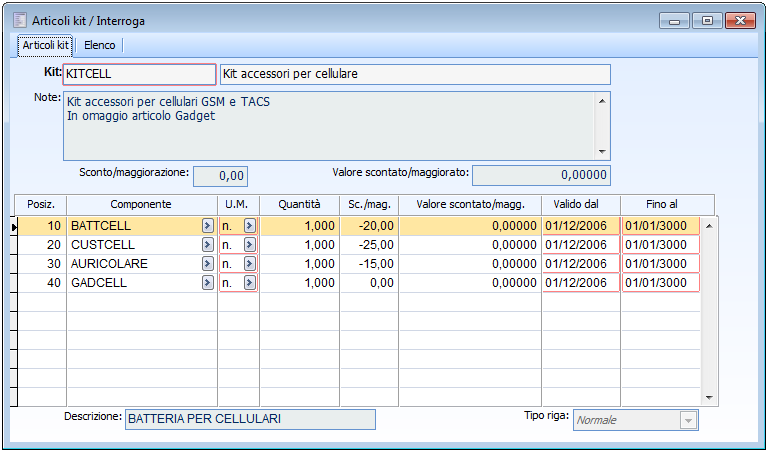
Task: Open lookup button next to GADCELL component
Action: click(x=208, y=283)
